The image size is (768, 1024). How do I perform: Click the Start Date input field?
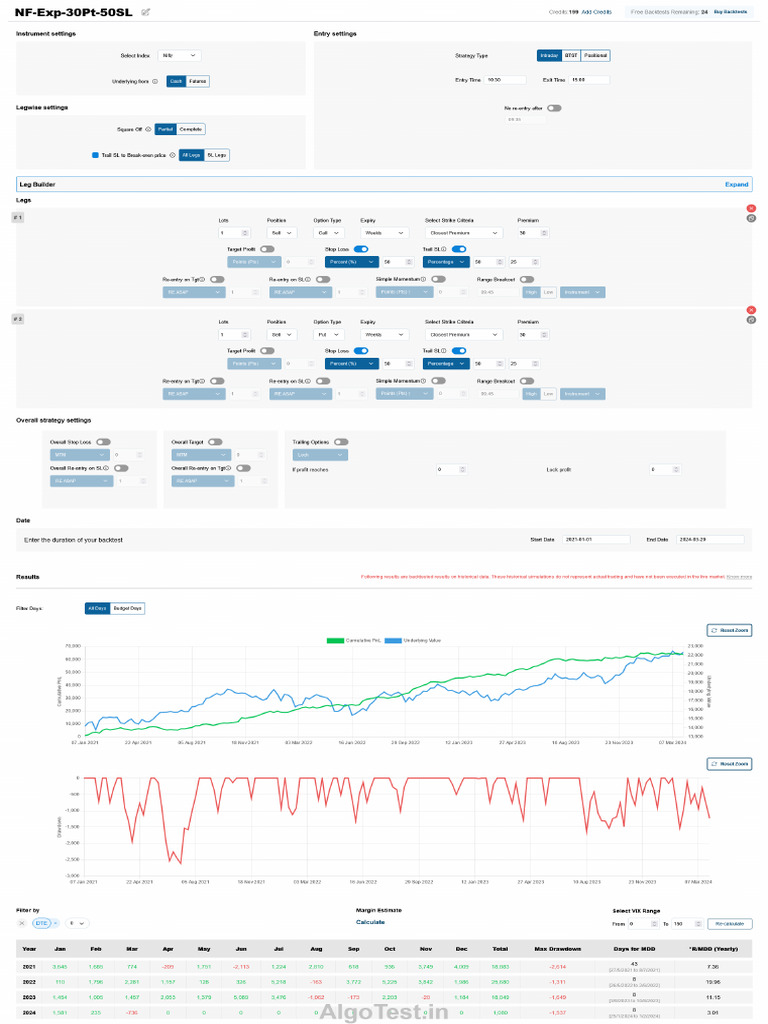[x=596, y=540]
